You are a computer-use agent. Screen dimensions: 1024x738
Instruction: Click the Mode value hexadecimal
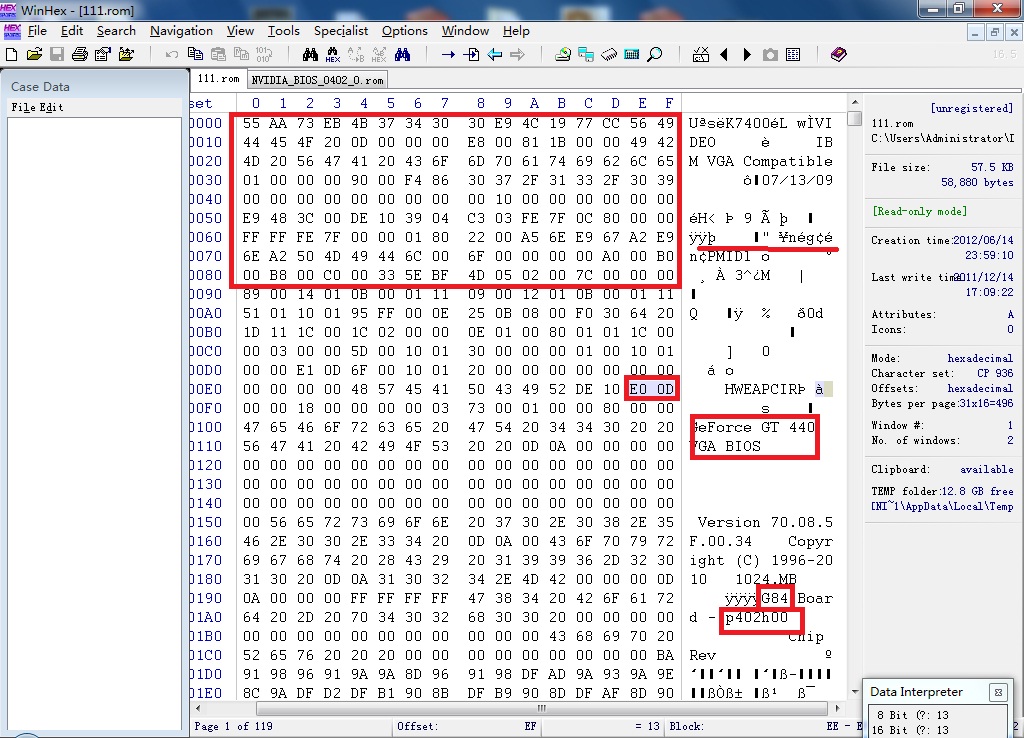coord(980,358)
